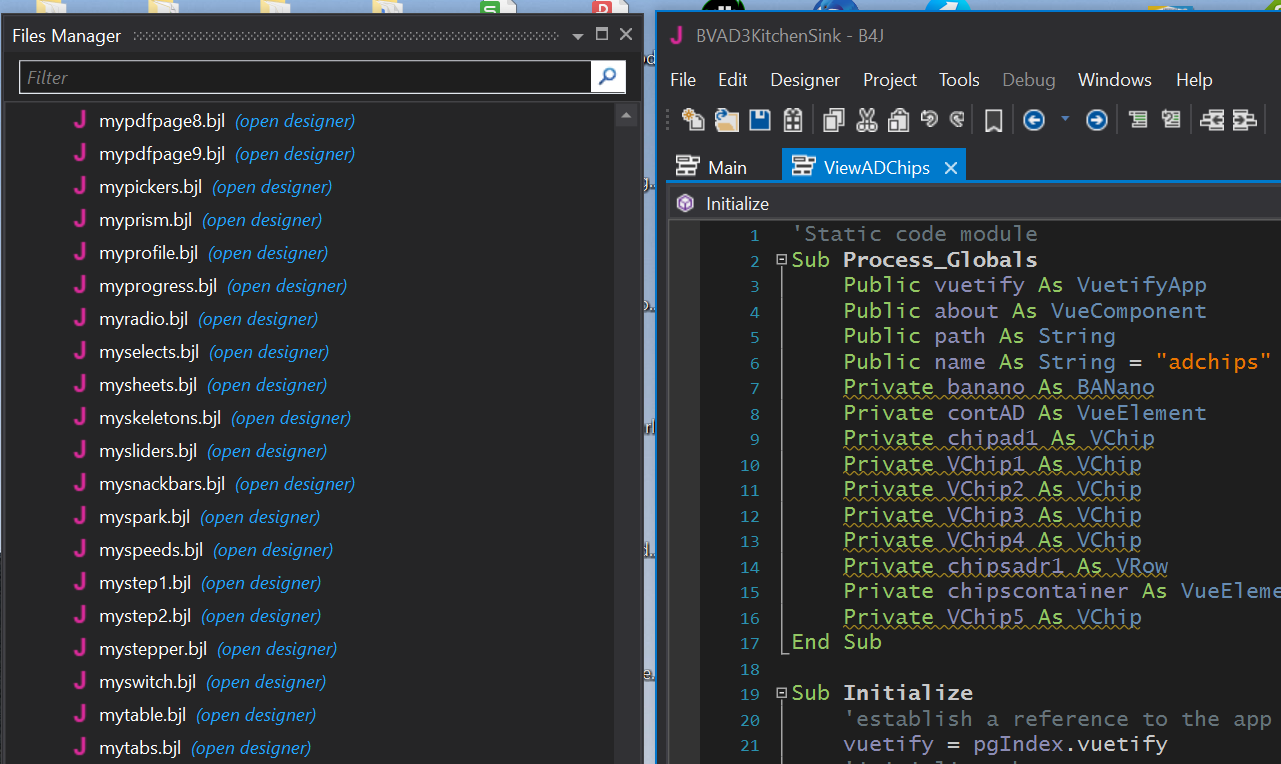Click the Cut scissors icon

pyautogui.click(x=866, y=120)
